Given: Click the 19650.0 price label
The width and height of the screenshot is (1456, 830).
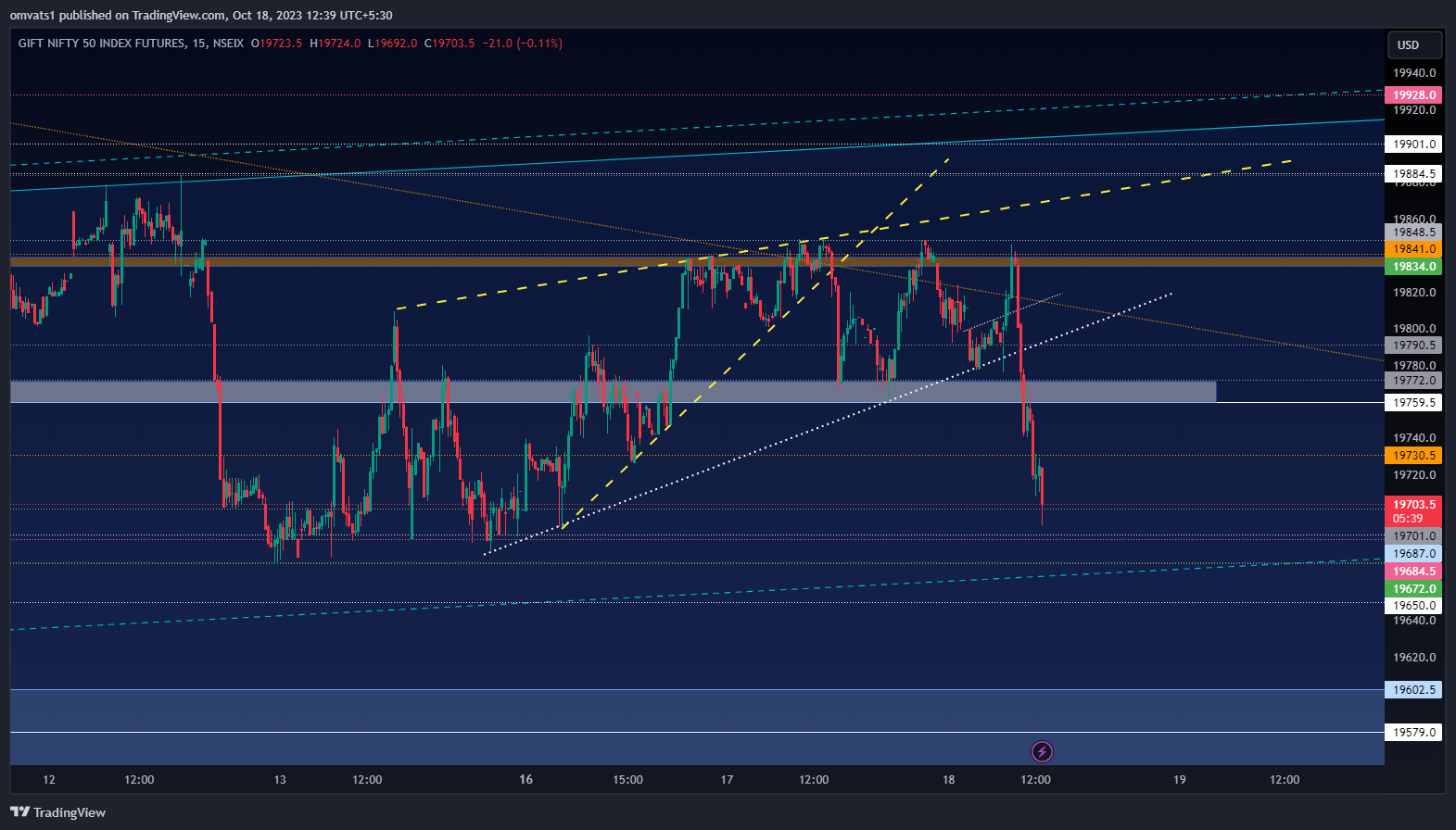Looking at the screenshot, I should [1414, 606].
